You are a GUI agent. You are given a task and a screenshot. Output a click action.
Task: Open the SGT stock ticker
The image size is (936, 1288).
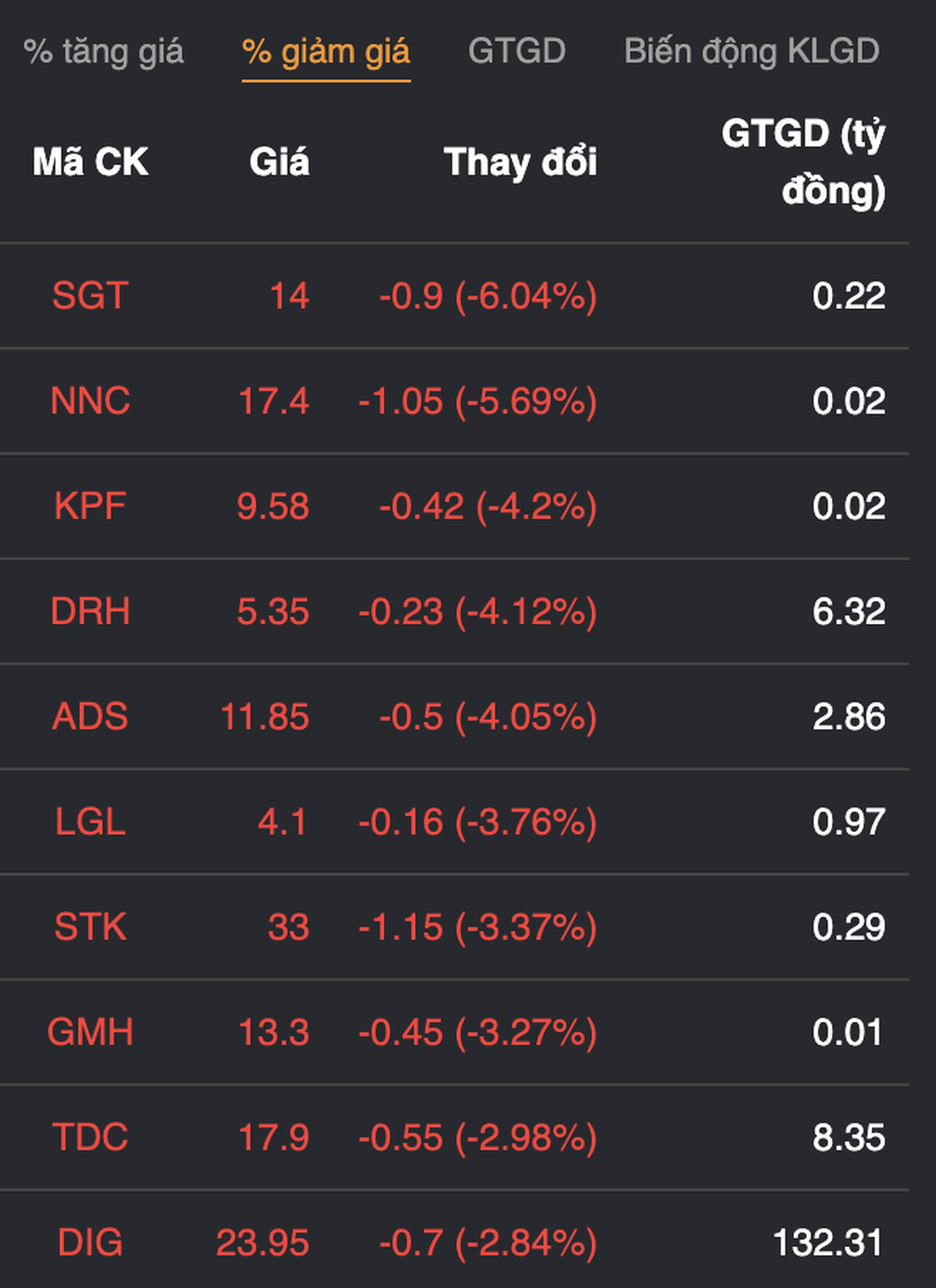pos(90,296)
